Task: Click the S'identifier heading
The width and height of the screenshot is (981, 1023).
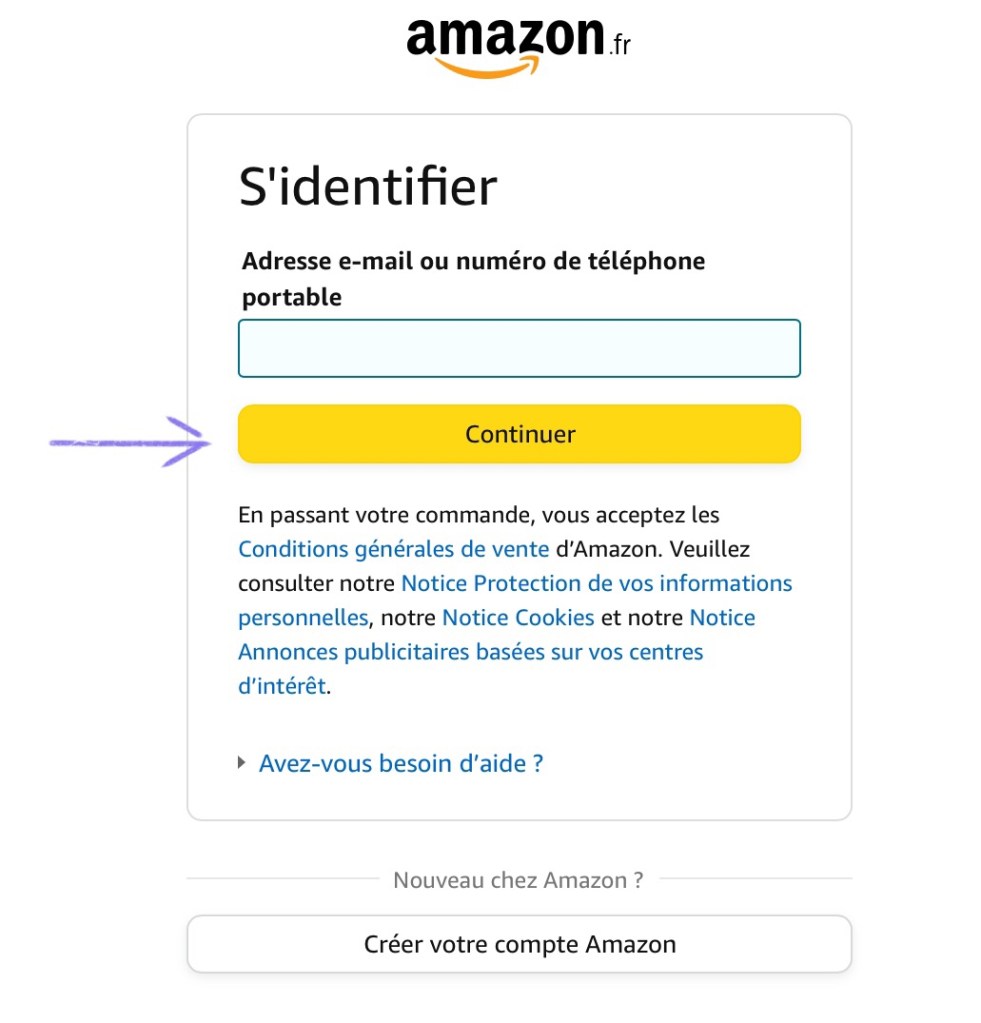Action: [368, 187]
